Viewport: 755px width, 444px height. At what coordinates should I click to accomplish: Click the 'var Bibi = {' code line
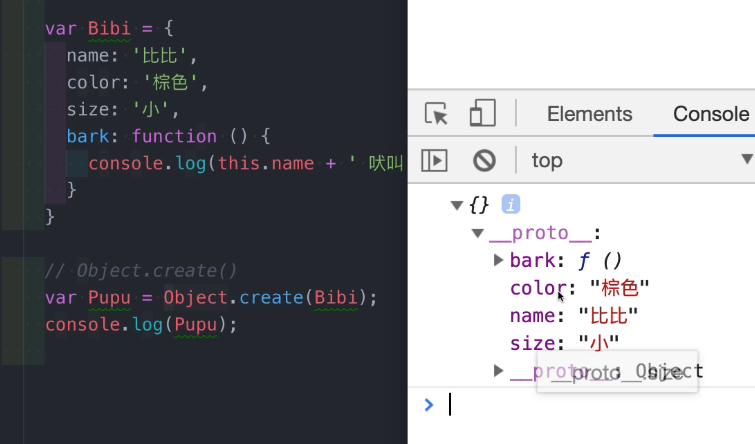pos(109,28)
